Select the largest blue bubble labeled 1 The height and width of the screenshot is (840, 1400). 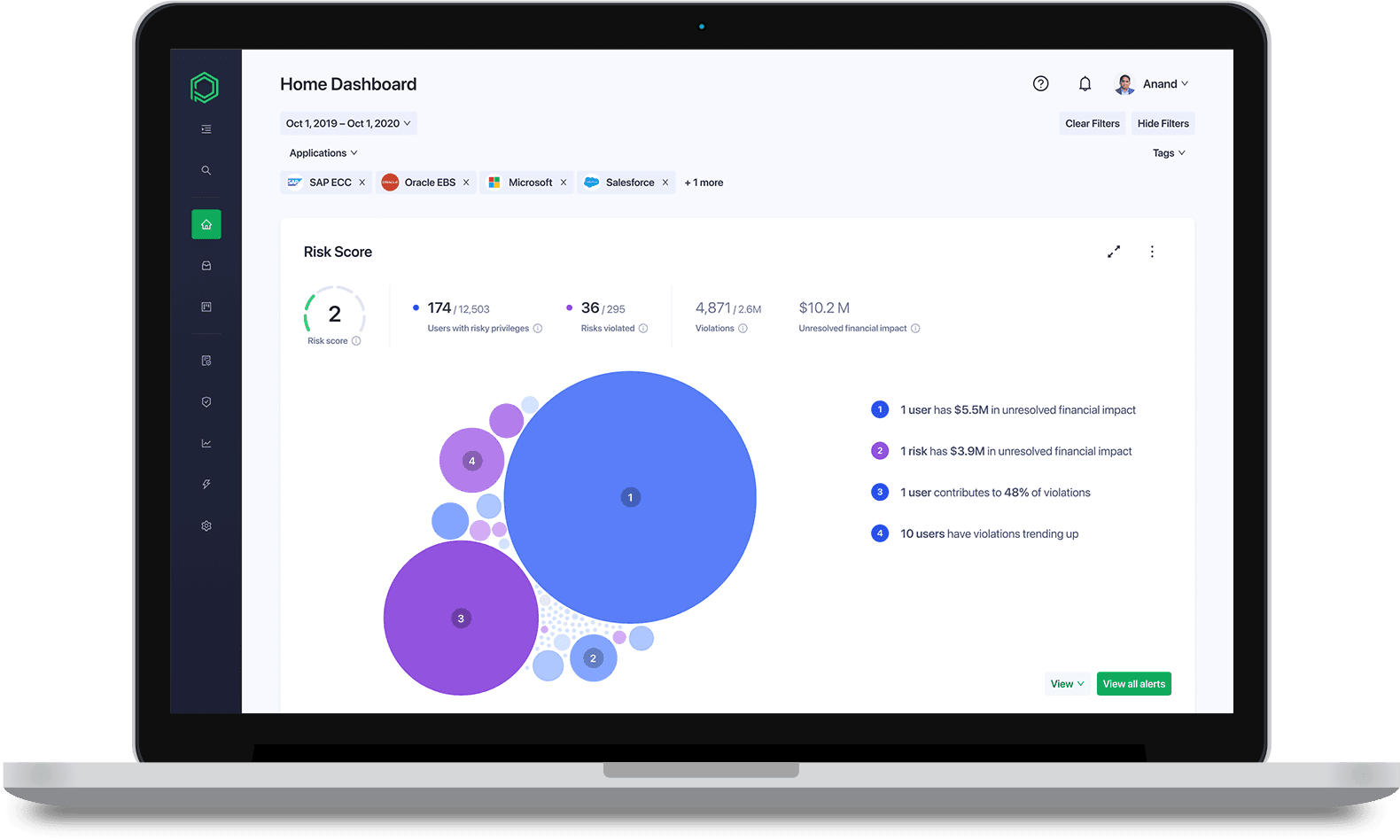tap(630, 497)
